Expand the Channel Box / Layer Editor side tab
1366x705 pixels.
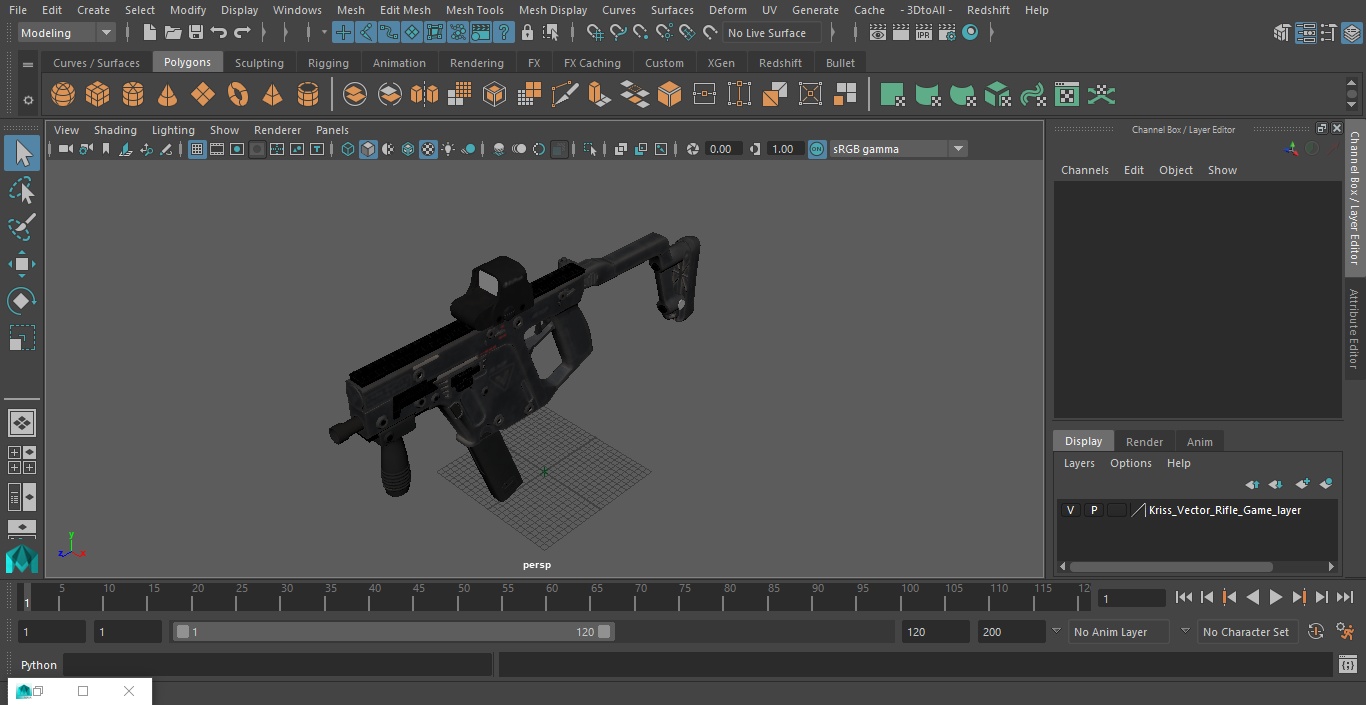click(1354, 197)
